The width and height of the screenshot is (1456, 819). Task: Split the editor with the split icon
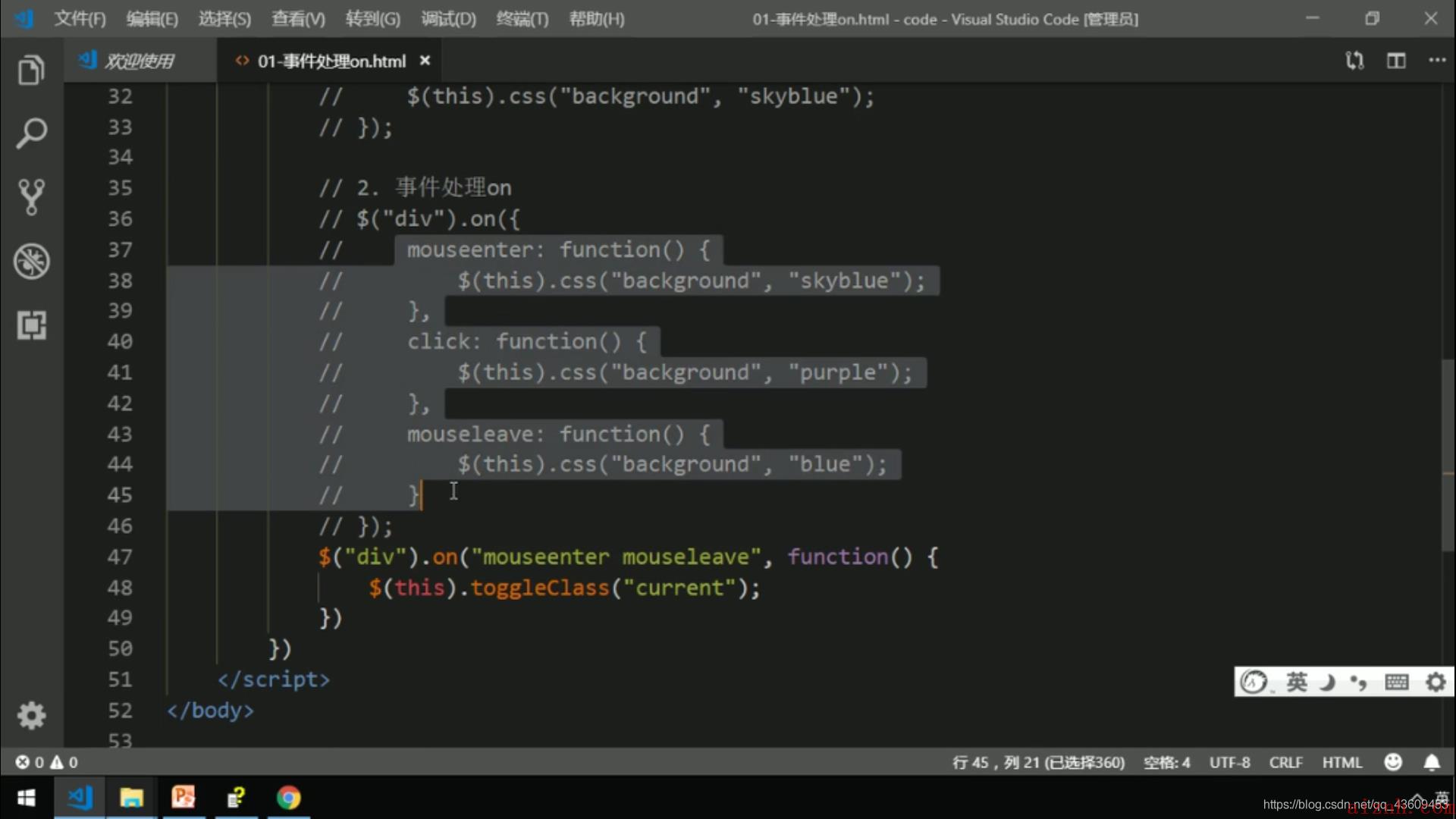tap(1396, 60)
